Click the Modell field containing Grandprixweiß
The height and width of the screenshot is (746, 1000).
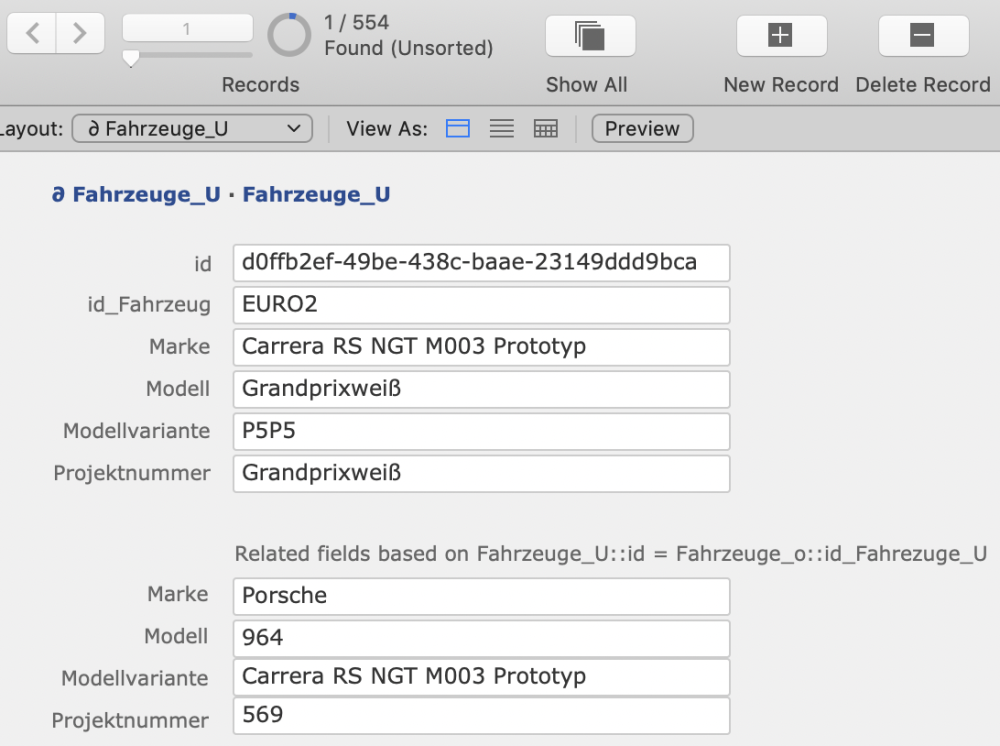tap(481, 389)
